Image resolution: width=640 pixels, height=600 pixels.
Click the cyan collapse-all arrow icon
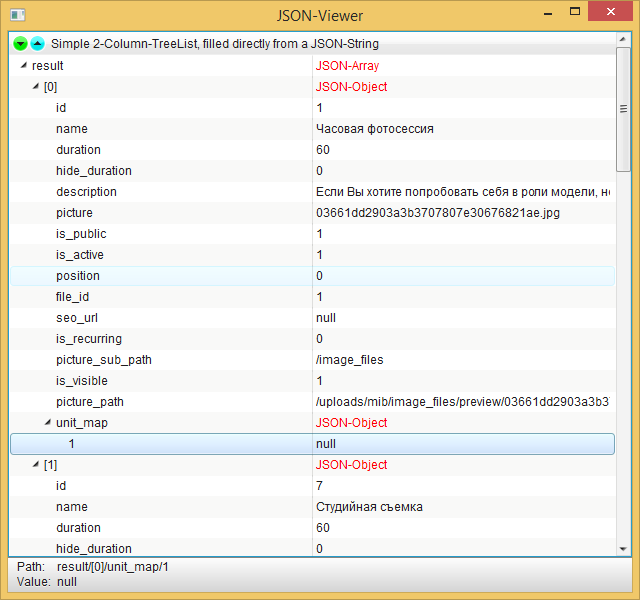pyautogui.click(x=37, y=44)
